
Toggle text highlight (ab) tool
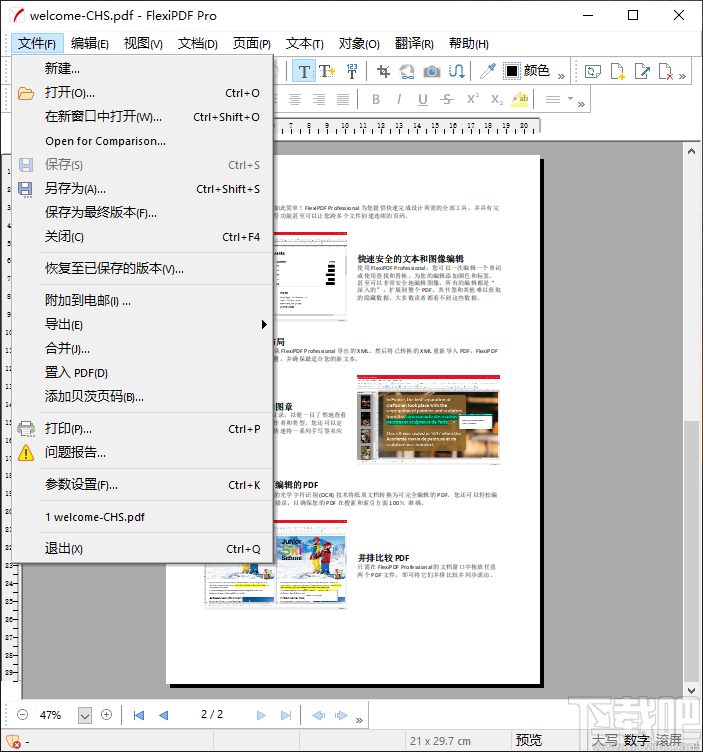520,99
